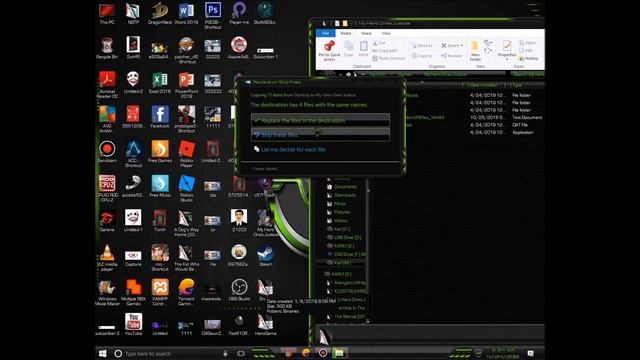The image size is (640, 360).
Task: Open the Word 2016 desktop icon
Action: point(186,13)
